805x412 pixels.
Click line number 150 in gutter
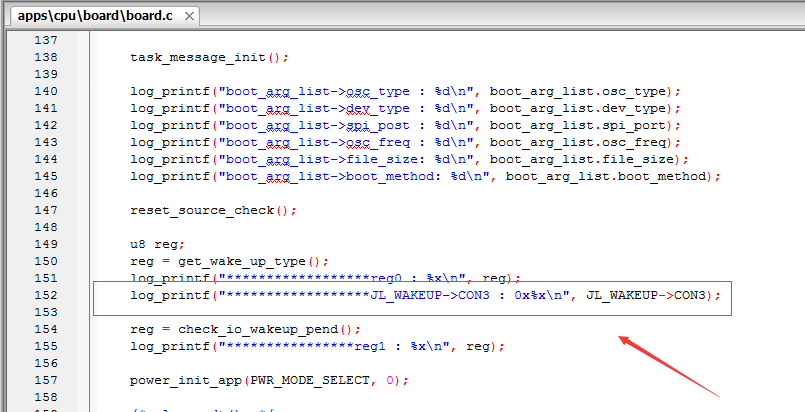click(46, 261)
